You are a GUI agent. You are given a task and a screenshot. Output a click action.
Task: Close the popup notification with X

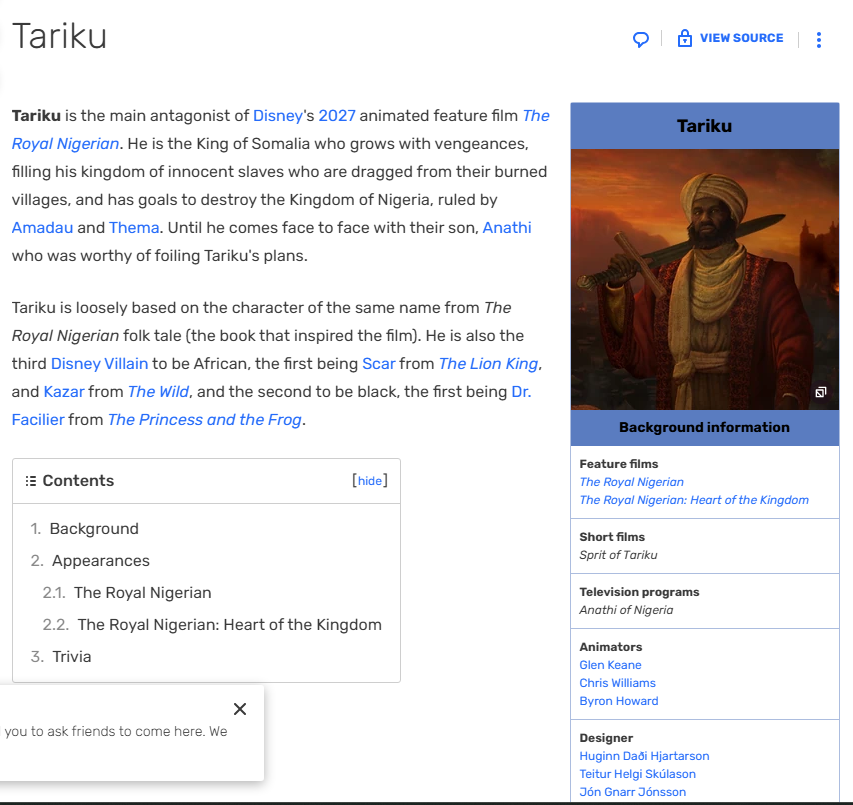pos(240,709)
